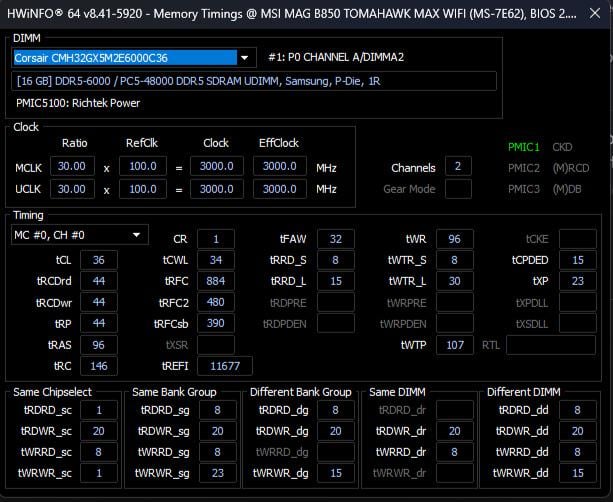Click the tWR value field

tap(454, 239)
